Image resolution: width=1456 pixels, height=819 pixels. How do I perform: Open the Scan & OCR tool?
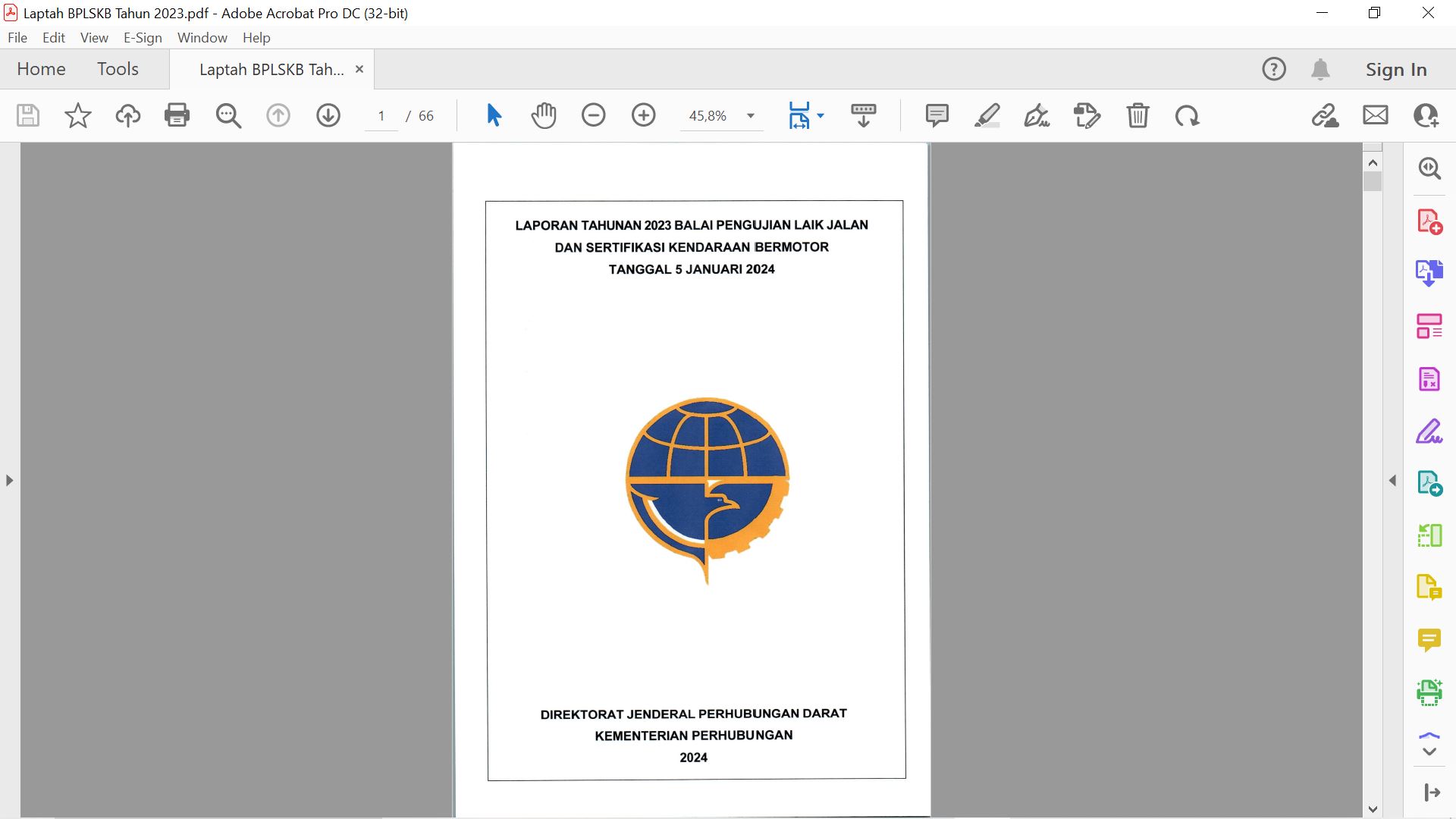pyautogui.click(x=1429, y=692)
